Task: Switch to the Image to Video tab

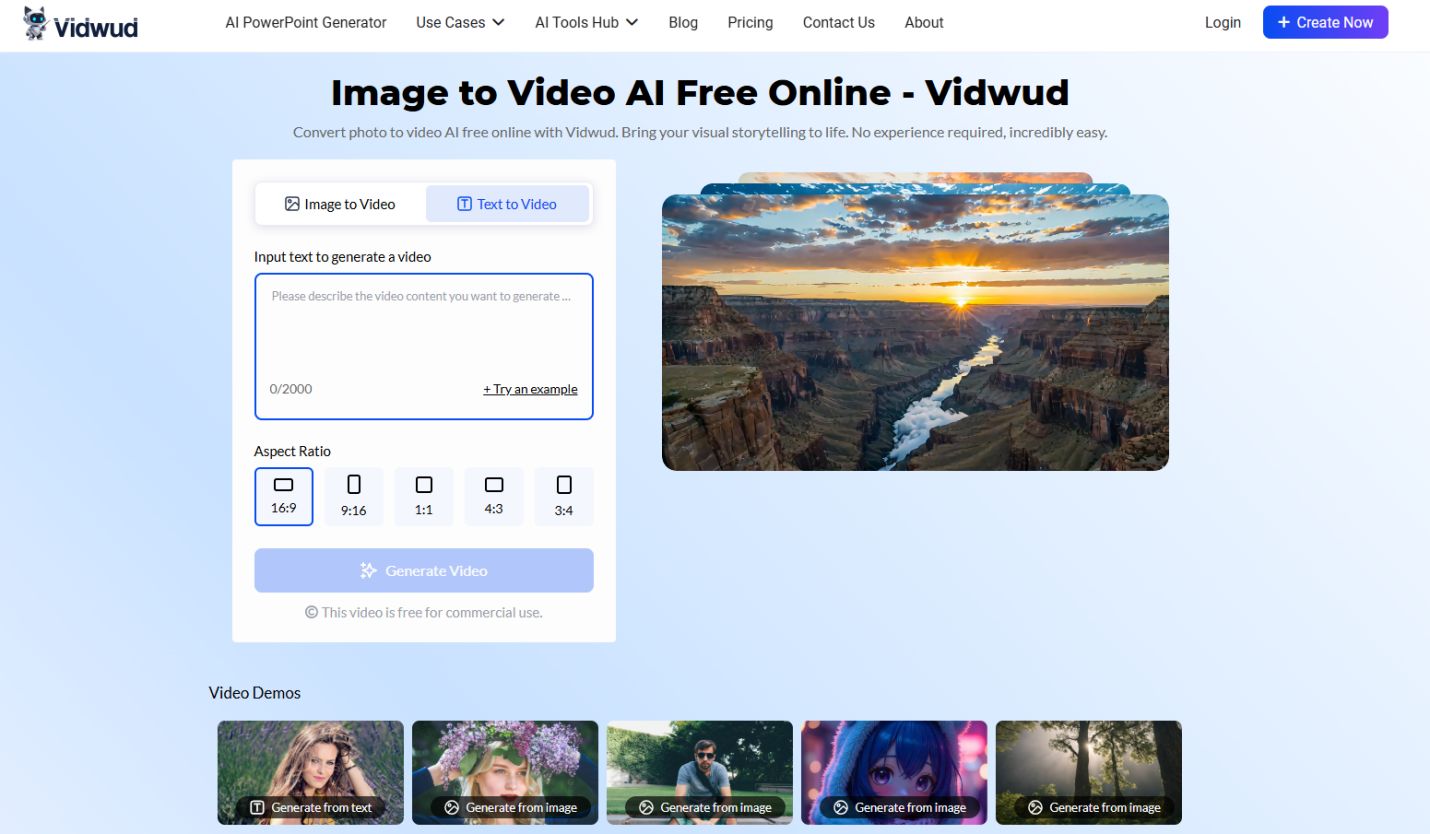Action: 340,204
